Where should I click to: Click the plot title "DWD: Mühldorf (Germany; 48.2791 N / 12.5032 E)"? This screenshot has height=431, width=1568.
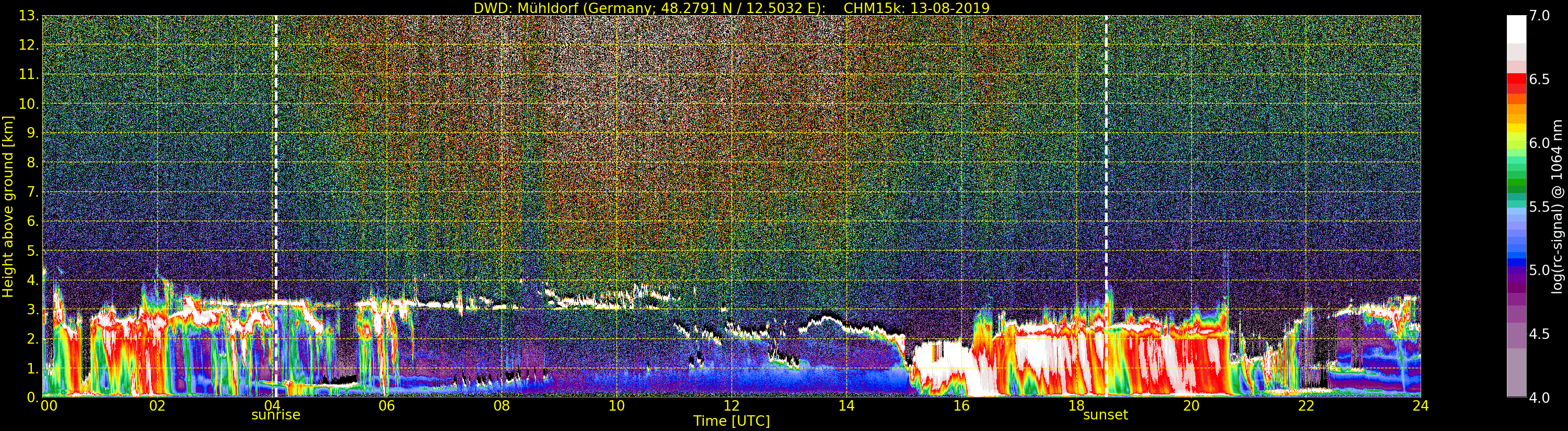click(x=649, y=8)
